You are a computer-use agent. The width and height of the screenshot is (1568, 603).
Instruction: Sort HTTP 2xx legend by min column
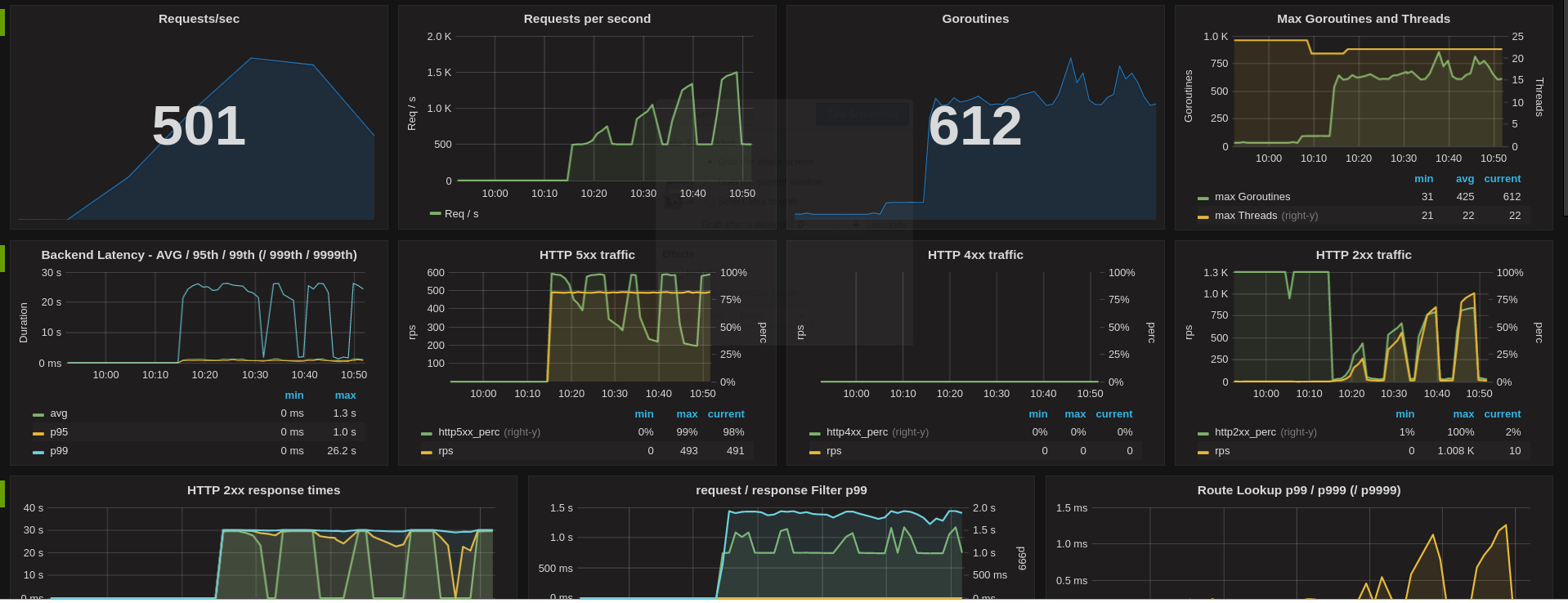coord(1404,414)
